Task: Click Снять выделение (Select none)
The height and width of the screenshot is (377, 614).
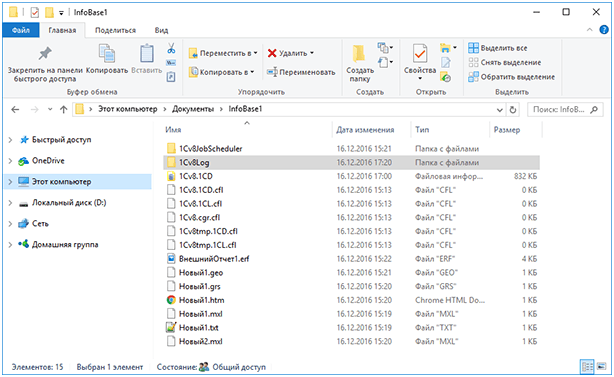Action: tap(505, 63)
